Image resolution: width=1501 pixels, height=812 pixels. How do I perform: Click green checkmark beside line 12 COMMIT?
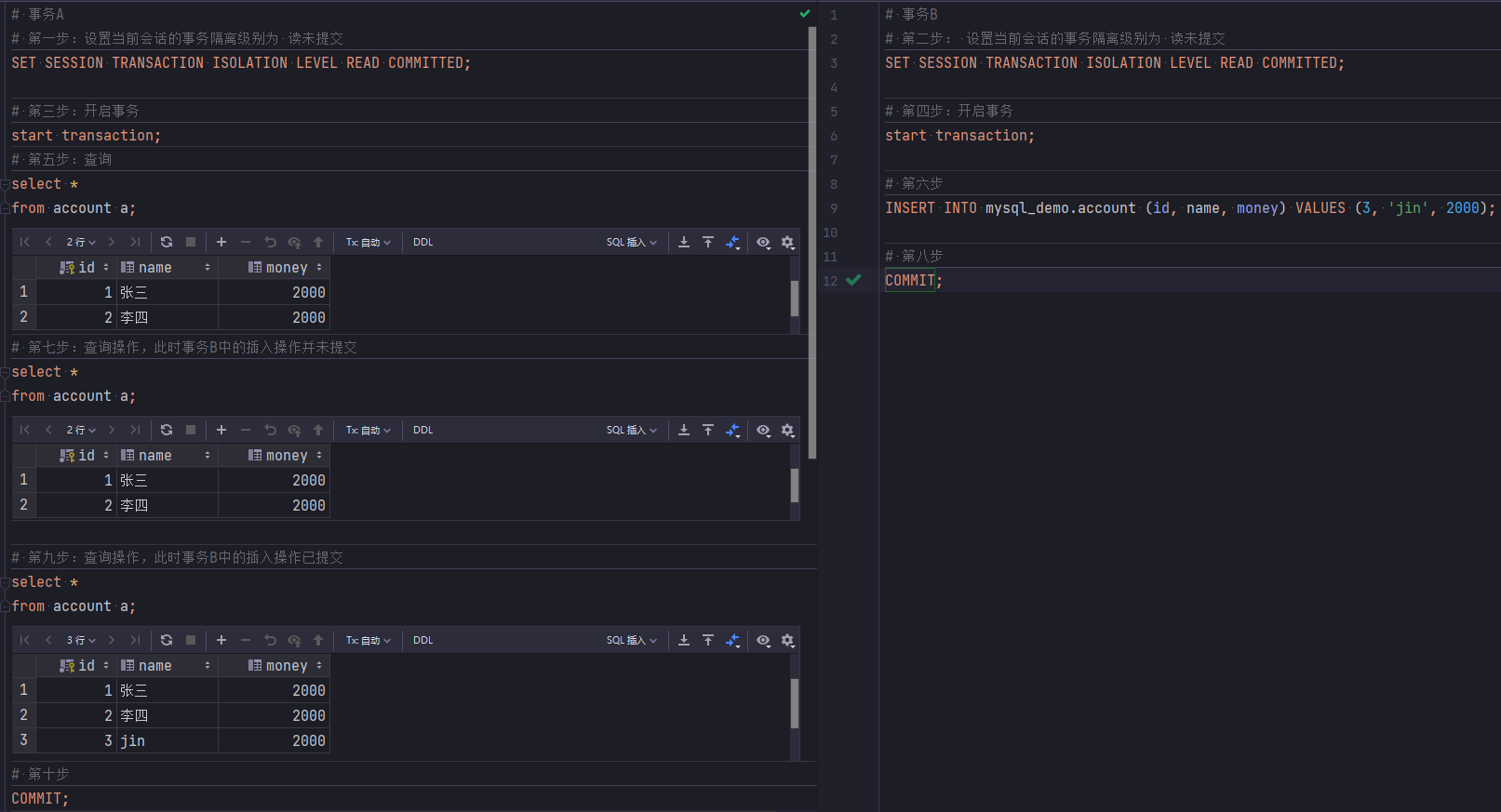tap(853, 280)
